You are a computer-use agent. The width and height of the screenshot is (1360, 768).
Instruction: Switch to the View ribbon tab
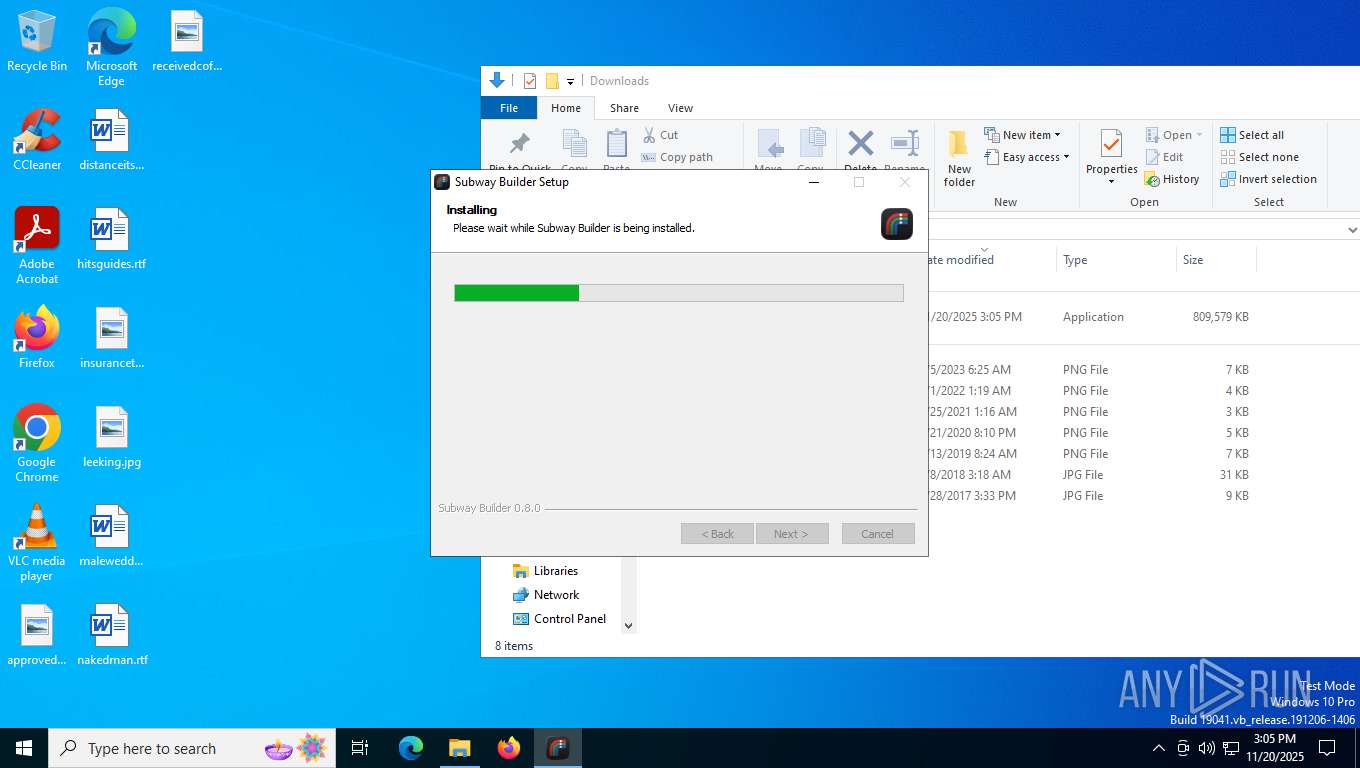pyautogui.click(x=680, y=108)
